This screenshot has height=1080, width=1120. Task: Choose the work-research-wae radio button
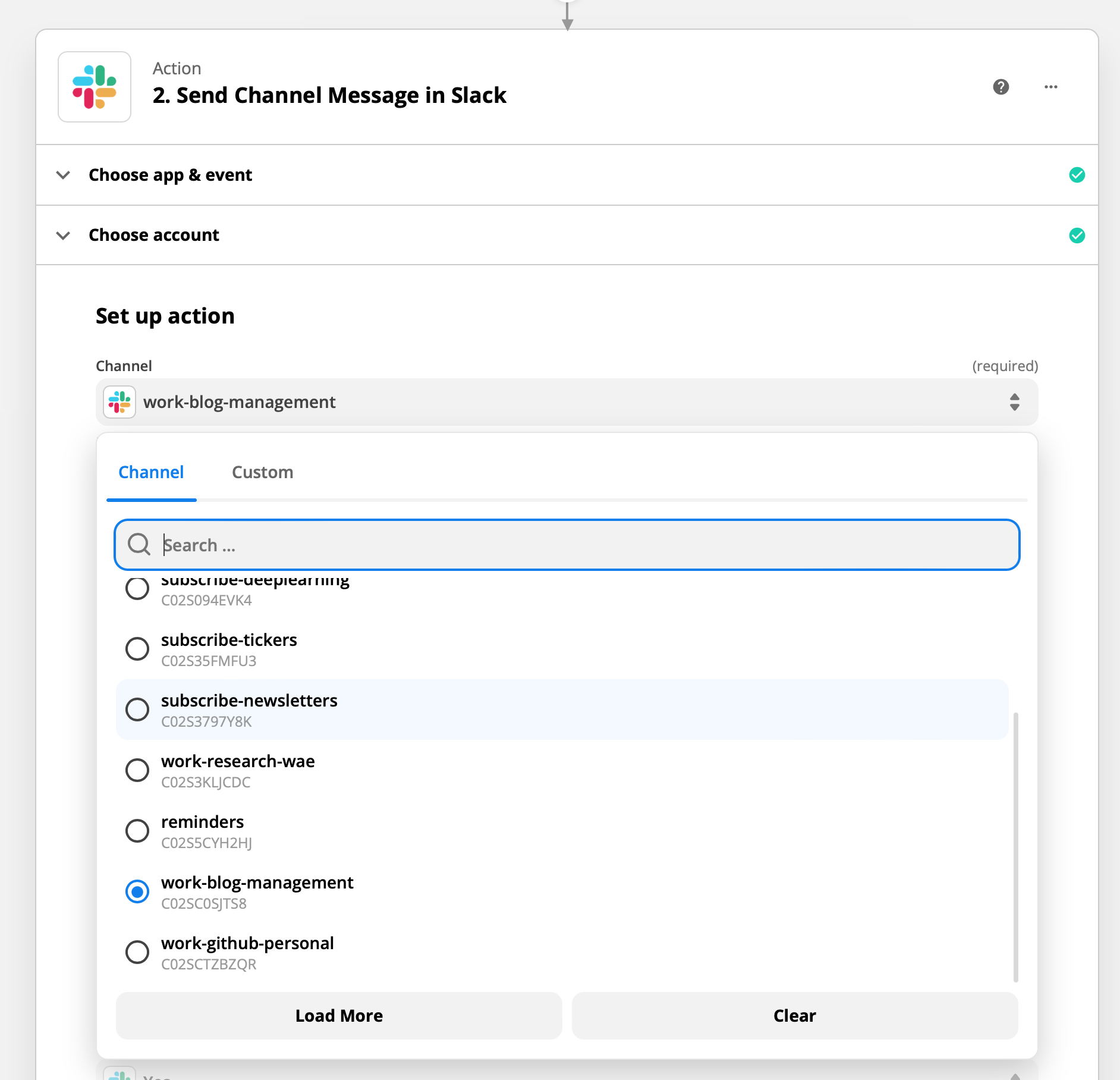(x=137, y=770)
